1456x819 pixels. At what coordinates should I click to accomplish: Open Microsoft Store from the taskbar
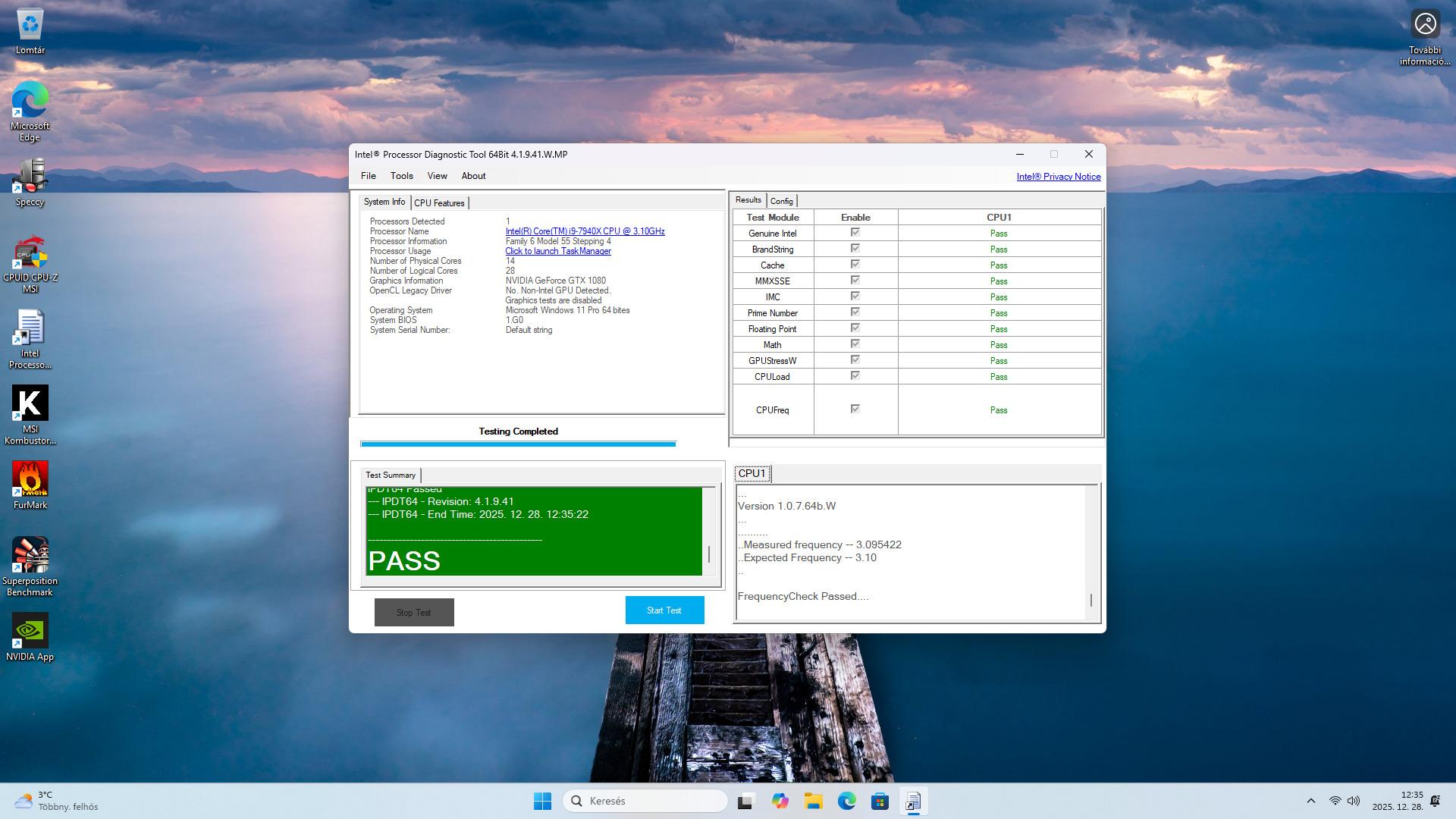click(880, 801)
